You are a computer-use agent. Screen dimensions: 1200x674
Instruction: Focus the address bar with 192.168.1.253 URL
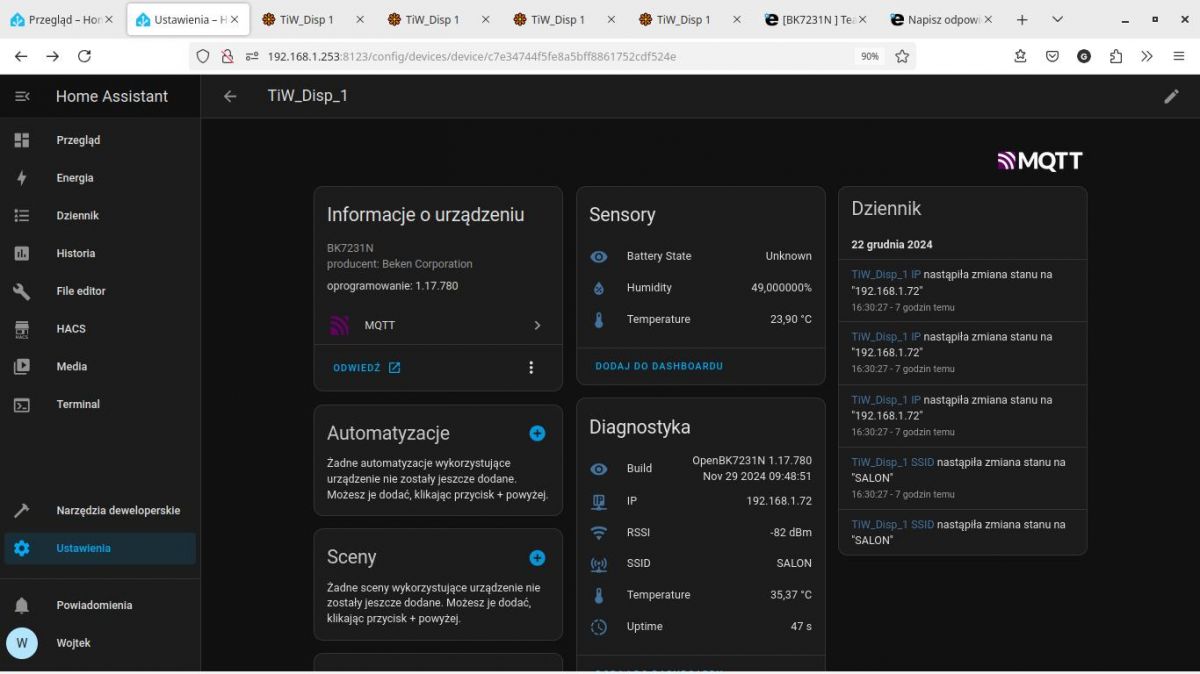point(550,57)
